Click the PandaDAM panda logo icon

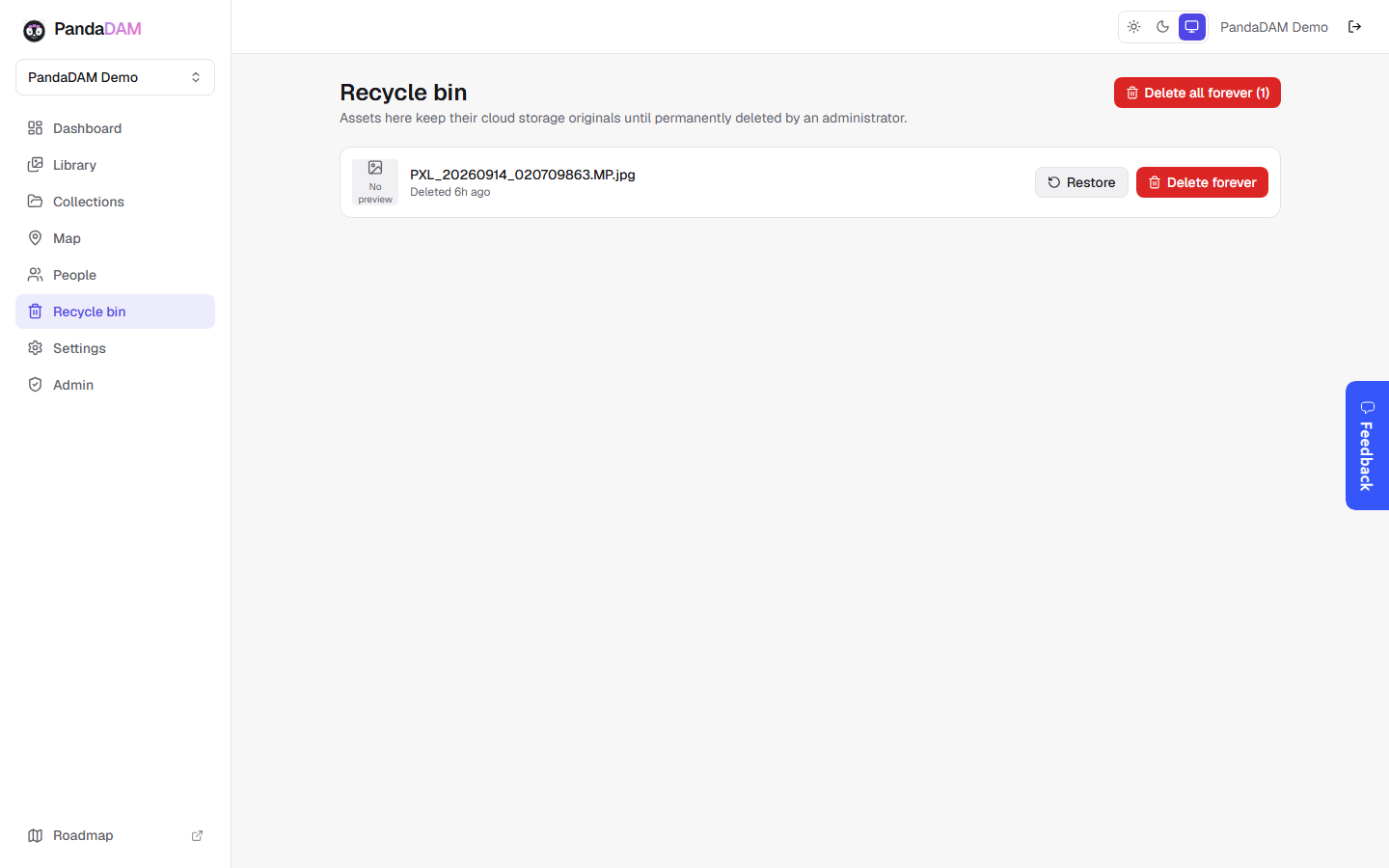pyautogui.click(x=34, y=30)
